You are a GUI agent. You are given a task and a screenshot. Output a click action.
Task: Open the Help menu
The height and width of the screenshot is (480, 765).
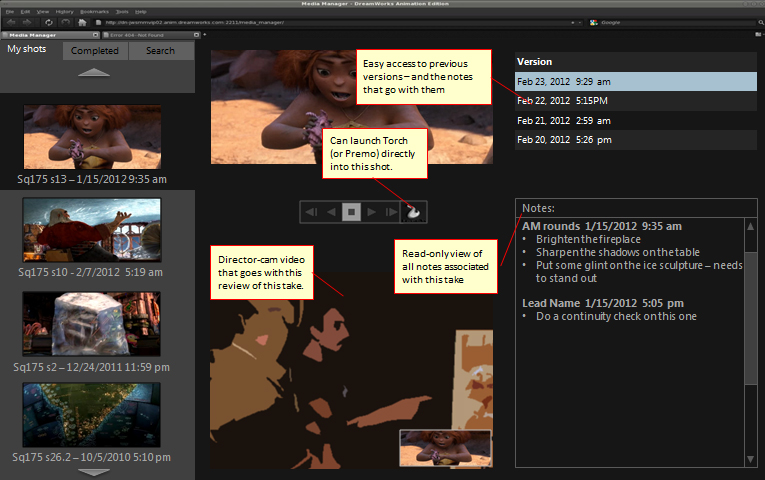click(141, 12)
